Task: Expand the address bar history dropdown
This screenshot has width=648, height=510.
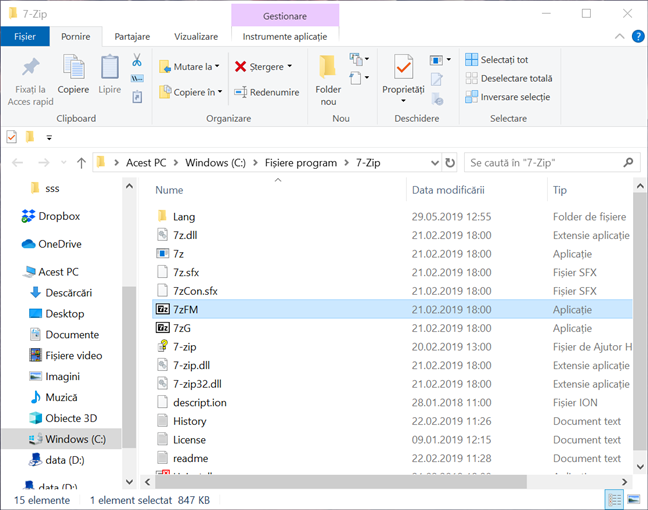Action: click(435, 163)
